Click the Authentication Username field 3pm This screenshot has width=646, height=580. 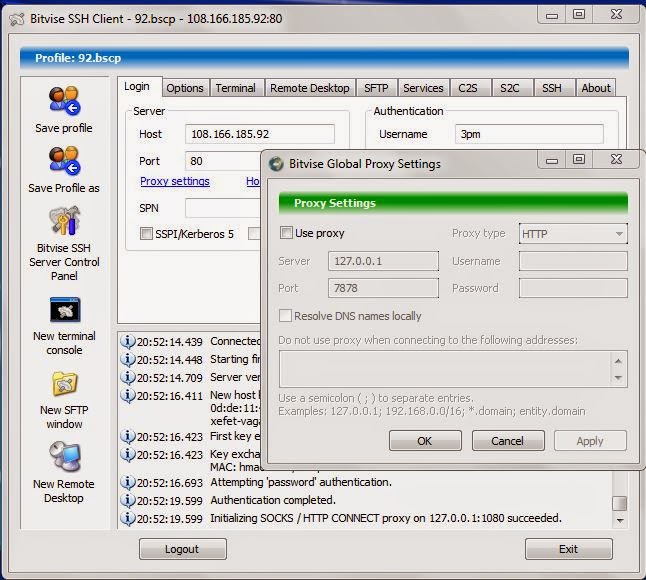click(529, 134)
